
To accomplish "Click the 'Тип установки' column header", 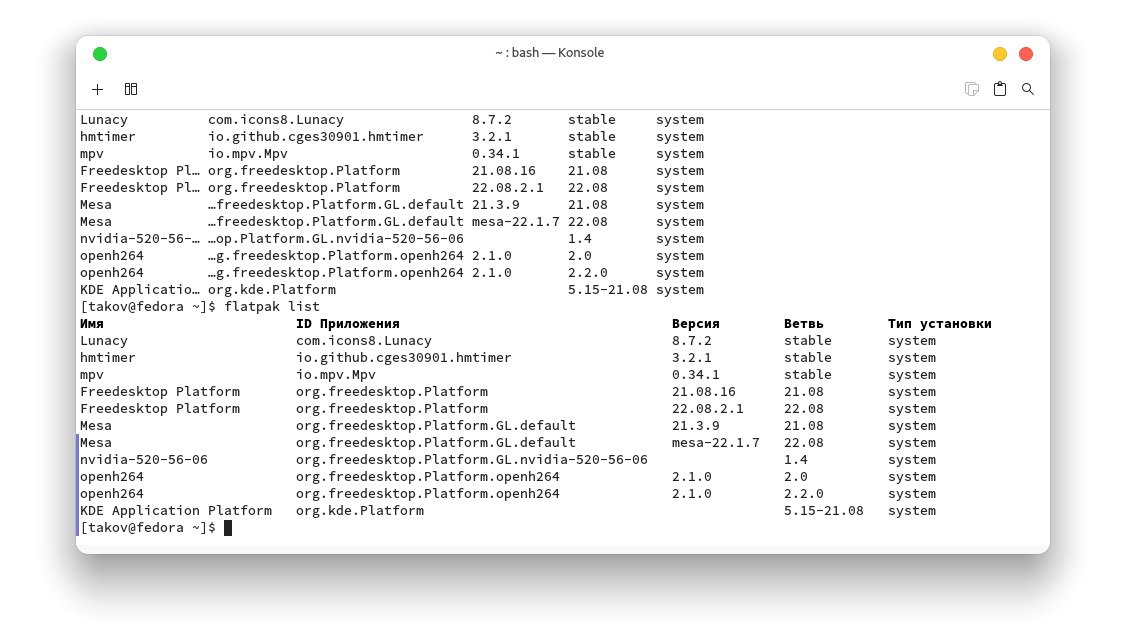I will [x=939, y=324].
